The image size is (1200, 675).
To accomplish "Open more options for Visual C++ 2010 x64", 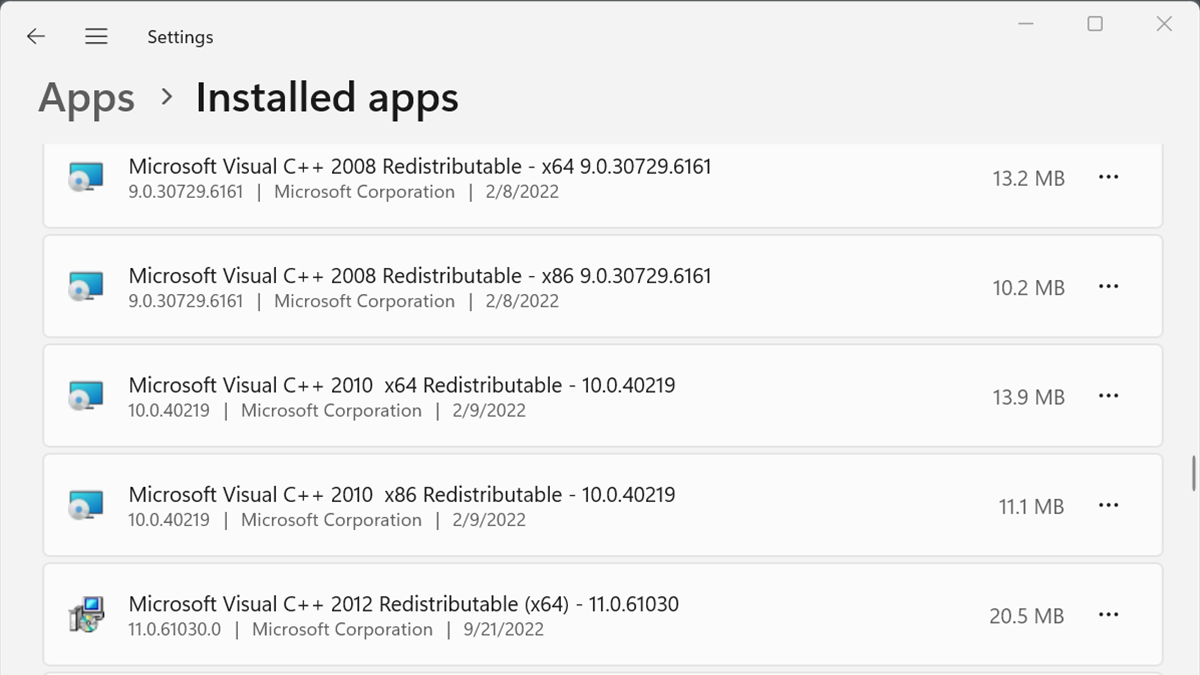I will pyautogui.click(x=1108, y=396).
